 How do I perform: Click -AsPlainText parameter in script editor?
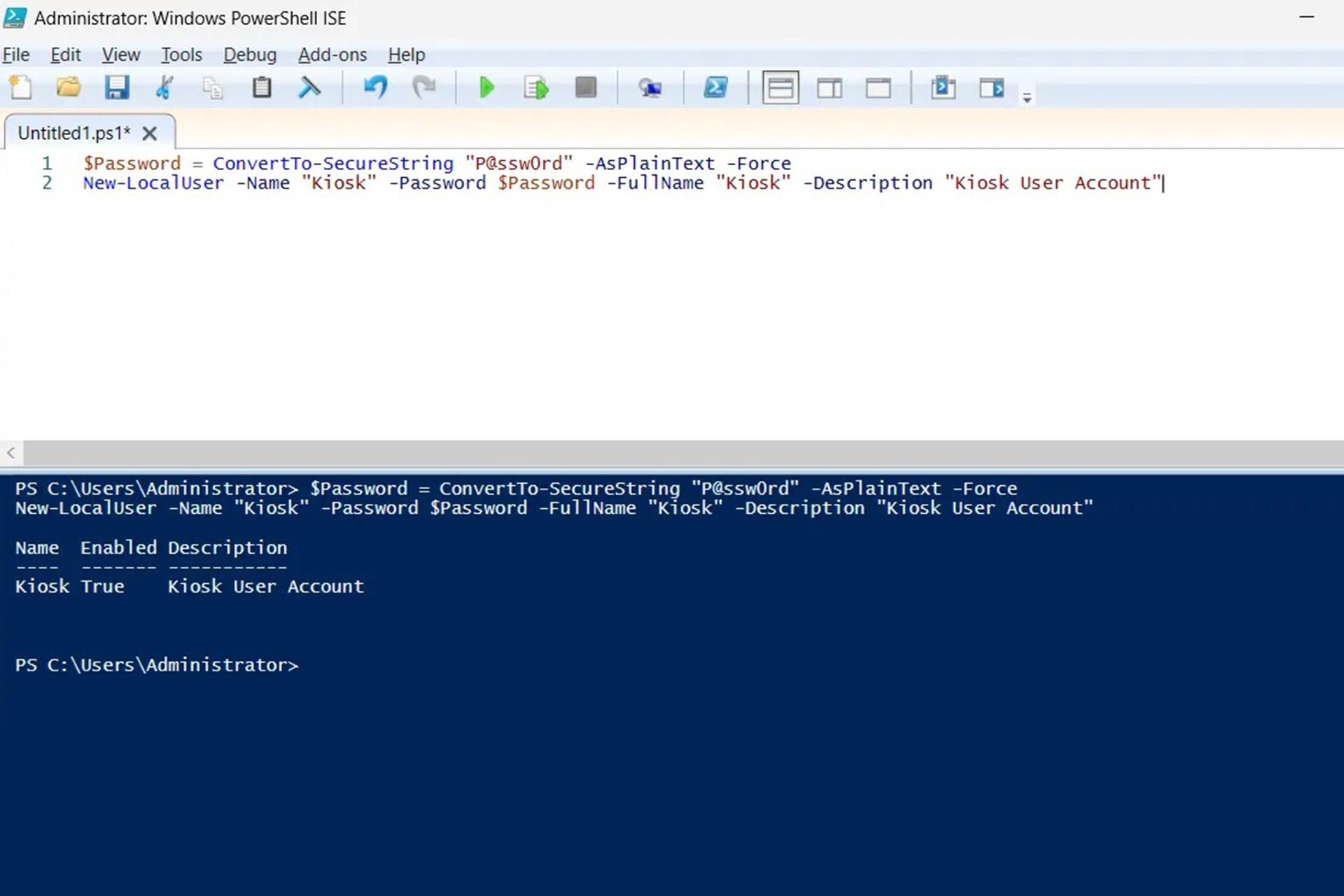click(x=650, y=163)
